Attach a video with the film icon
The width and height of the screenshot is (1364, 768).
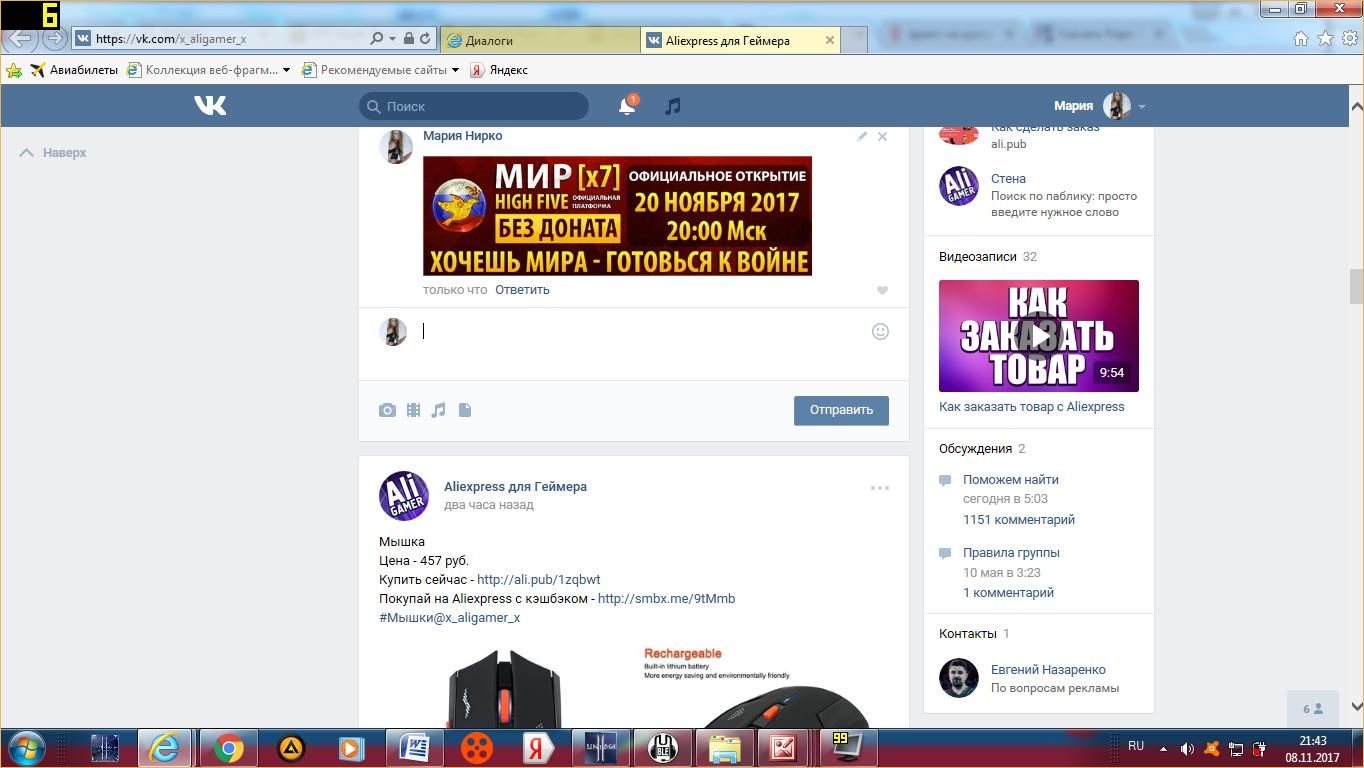click(x=413, y=410)
